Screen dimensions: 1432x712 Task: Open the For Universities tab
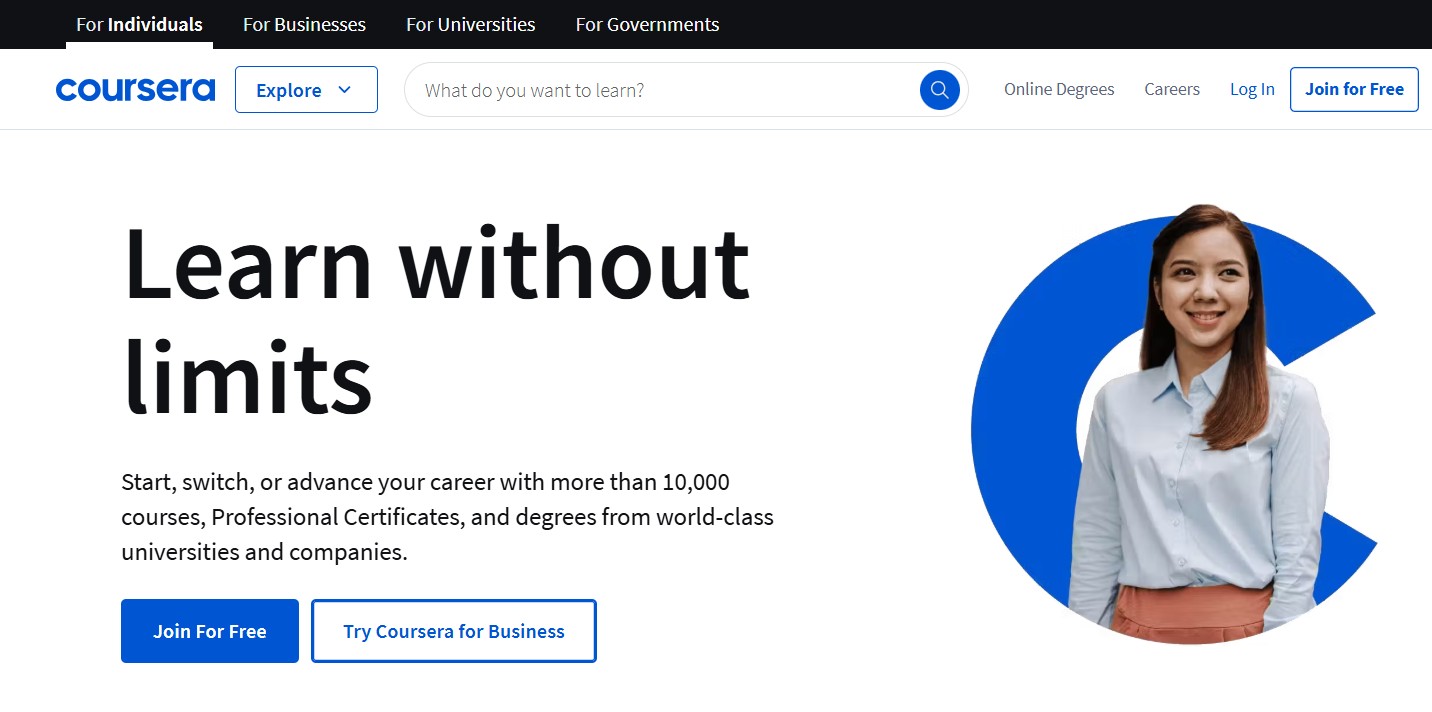click(470, 24)
